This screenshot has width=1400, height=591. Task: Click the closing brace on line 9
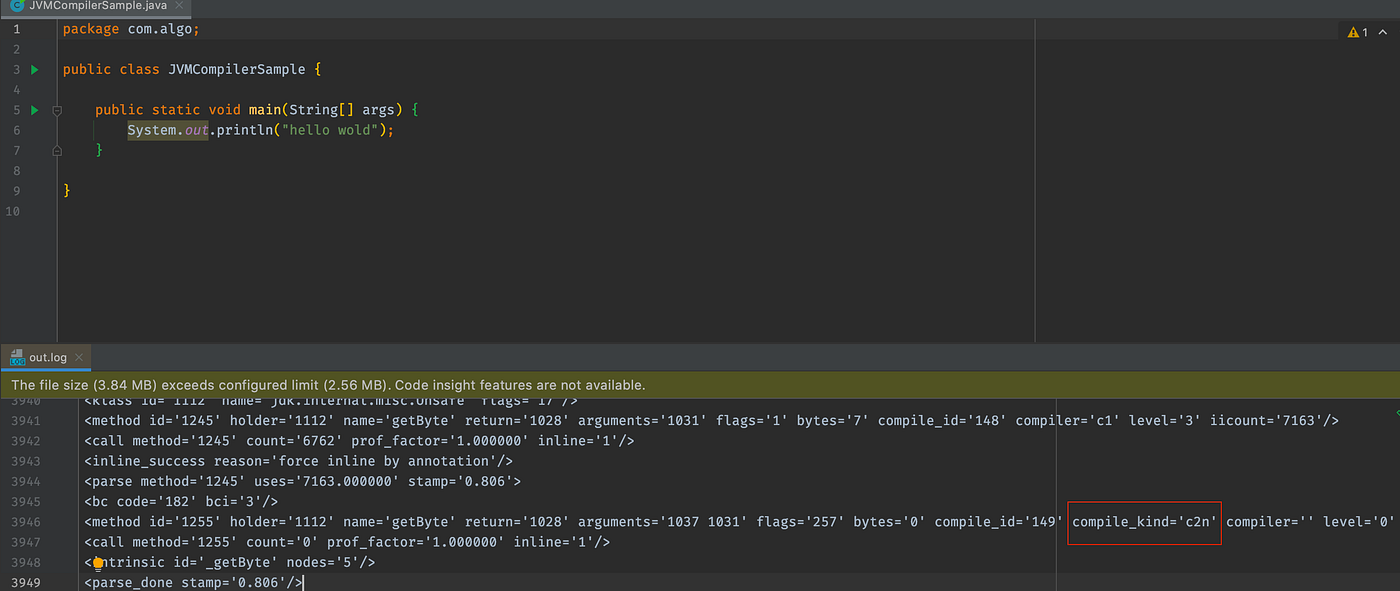[x=66, y=190]
